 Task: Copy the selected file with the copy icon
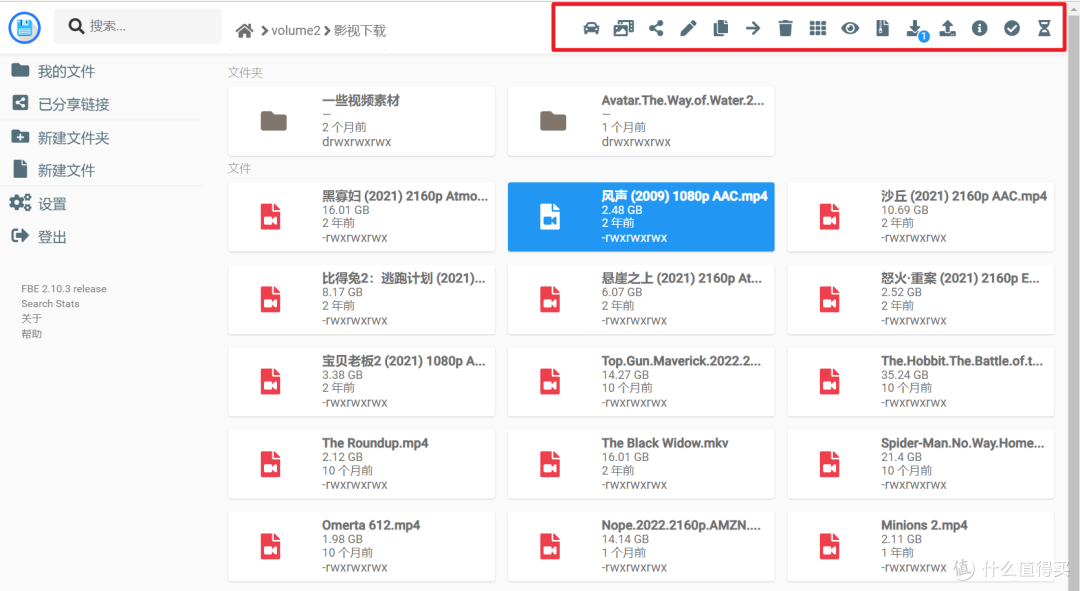point(720,28)
